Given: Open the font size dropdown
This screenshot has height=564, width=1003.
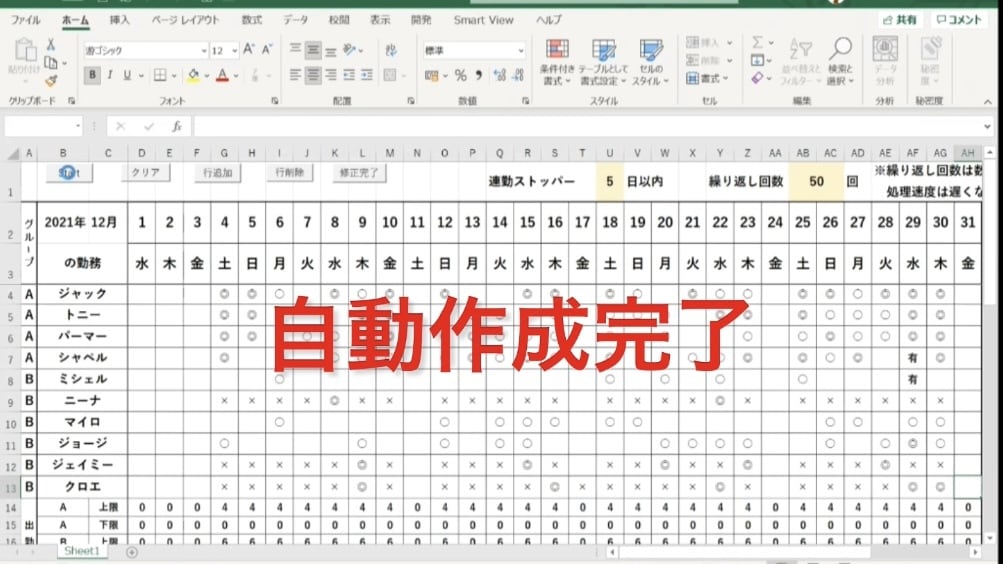Looking at the screenshot, I should 235,51.
